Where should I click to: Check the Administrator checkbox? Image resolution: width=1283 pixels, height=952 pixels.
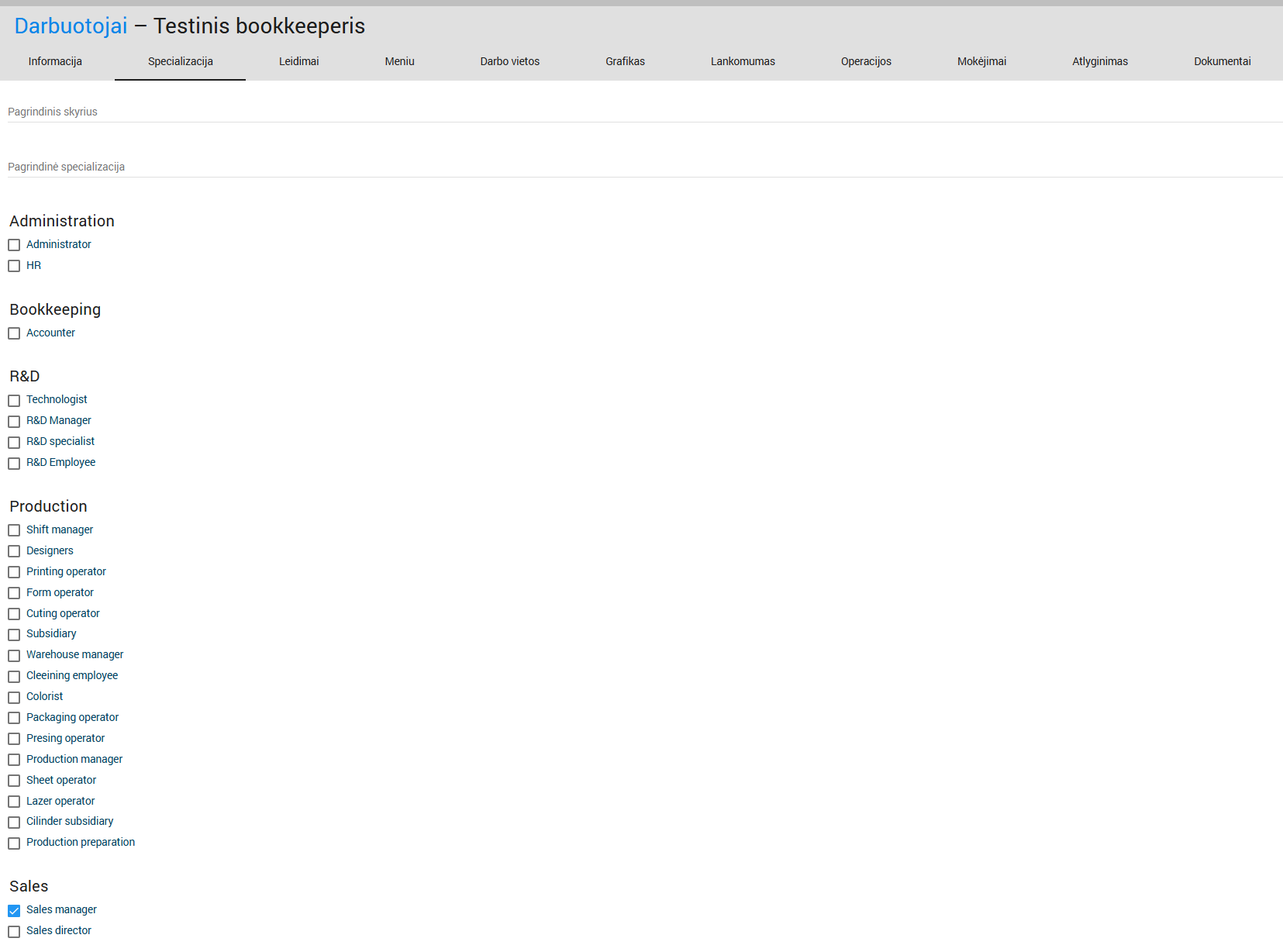14,245
